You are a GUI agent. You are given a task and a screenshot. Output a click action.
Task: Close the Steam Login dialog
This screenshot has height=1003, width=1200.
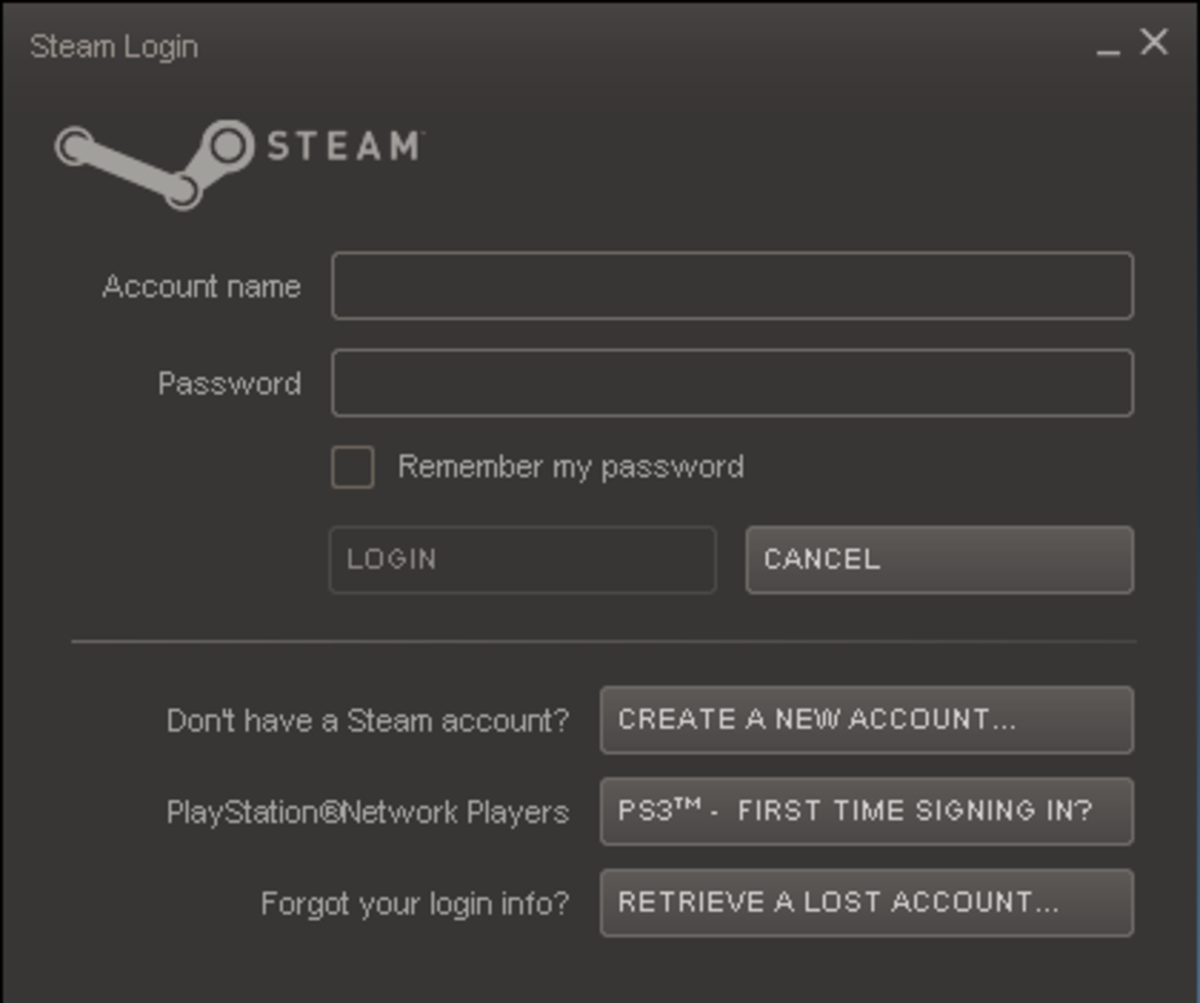[1154, 42]
